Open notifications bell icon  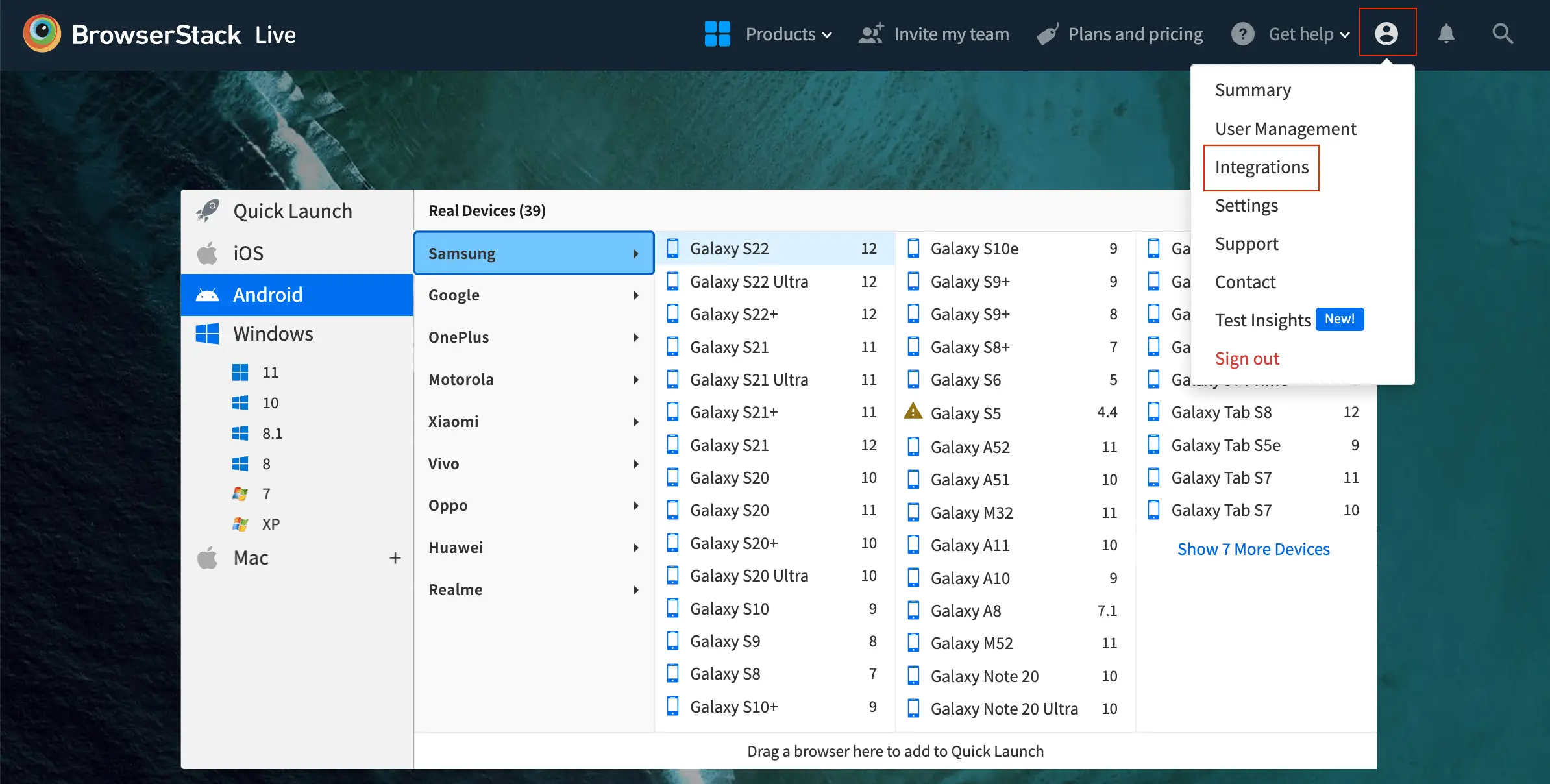[x=1445, y=34]
